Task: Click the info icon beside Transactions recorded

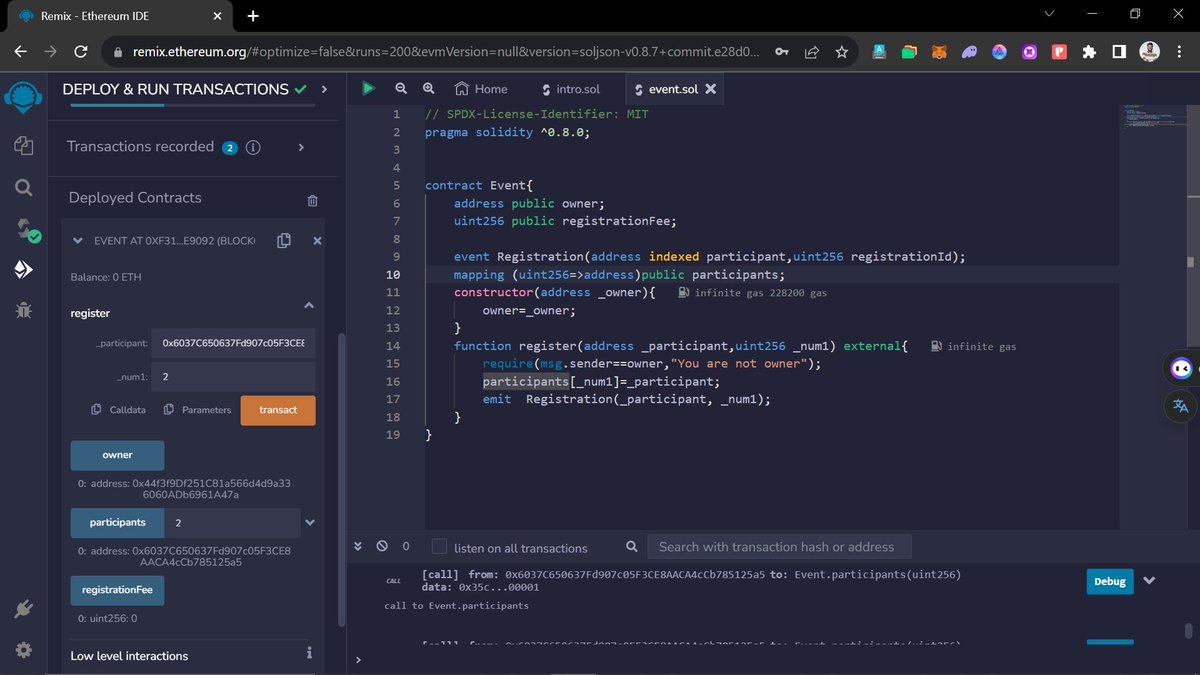Action: click(253, 147)
